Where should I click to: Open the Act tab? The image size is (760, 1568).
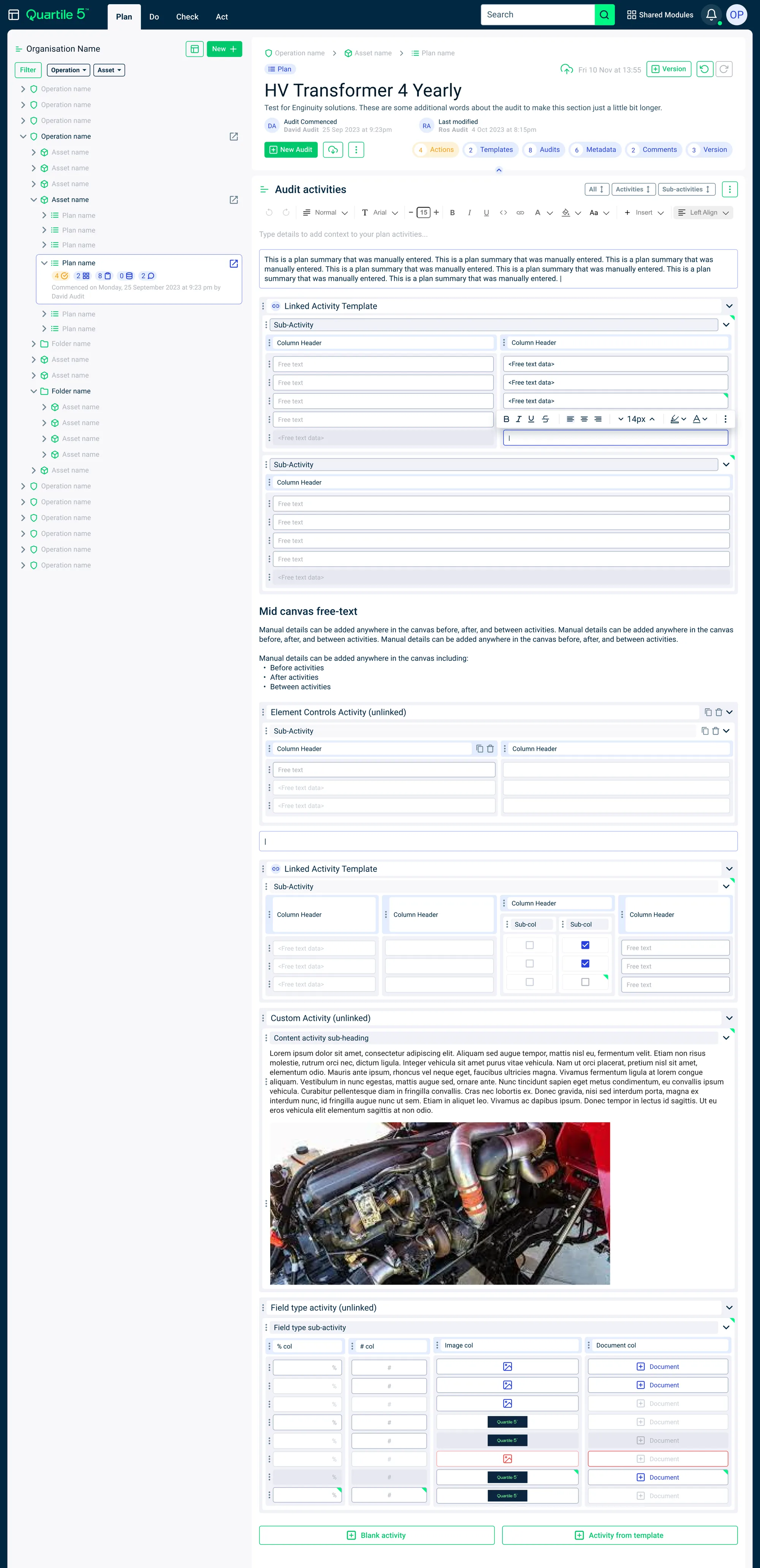pyautogui.click(x=222, y=17)
